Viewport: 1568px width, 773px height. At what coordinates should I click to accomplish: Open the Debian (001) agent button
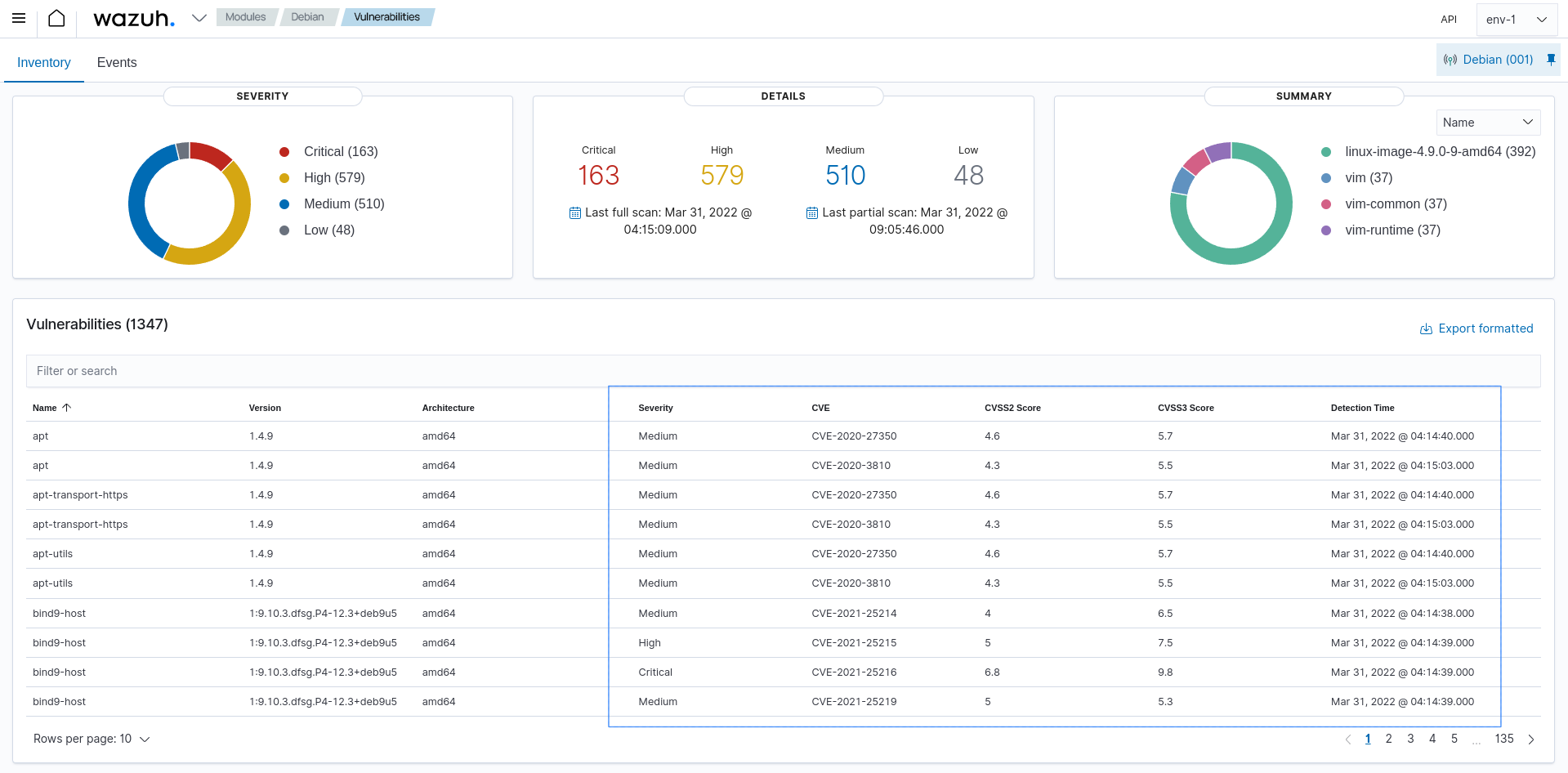point(1498,59)
